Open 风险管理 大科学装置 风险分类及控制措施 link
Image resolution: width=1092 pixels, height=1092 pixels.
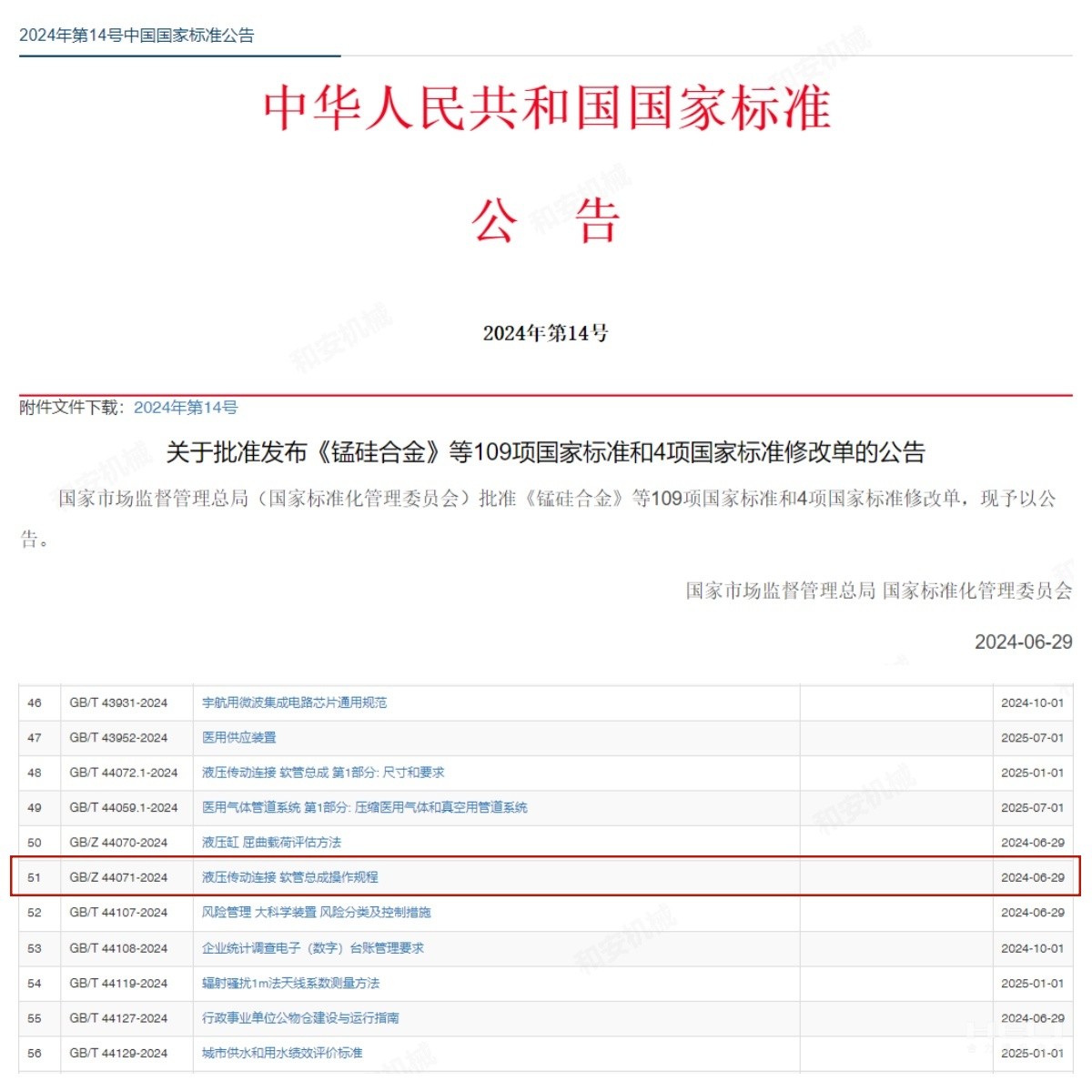click(316, 912)
